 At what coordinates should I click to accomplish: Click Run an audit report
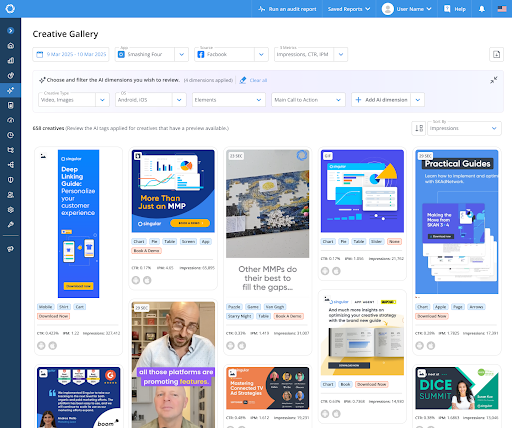tap(287, 9)
